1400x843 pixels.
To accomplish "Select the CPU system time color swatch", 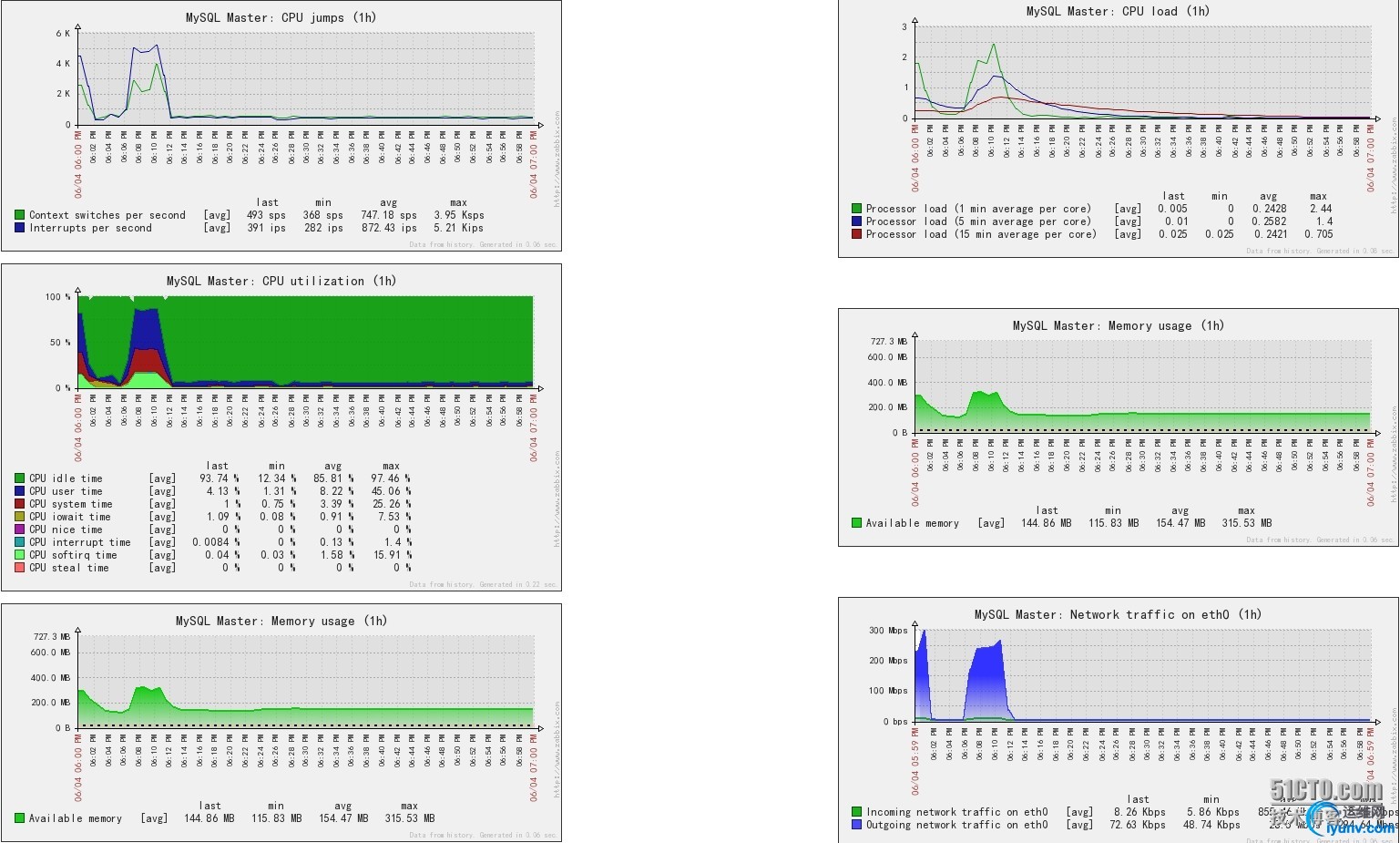I will (x=19, y=504).
